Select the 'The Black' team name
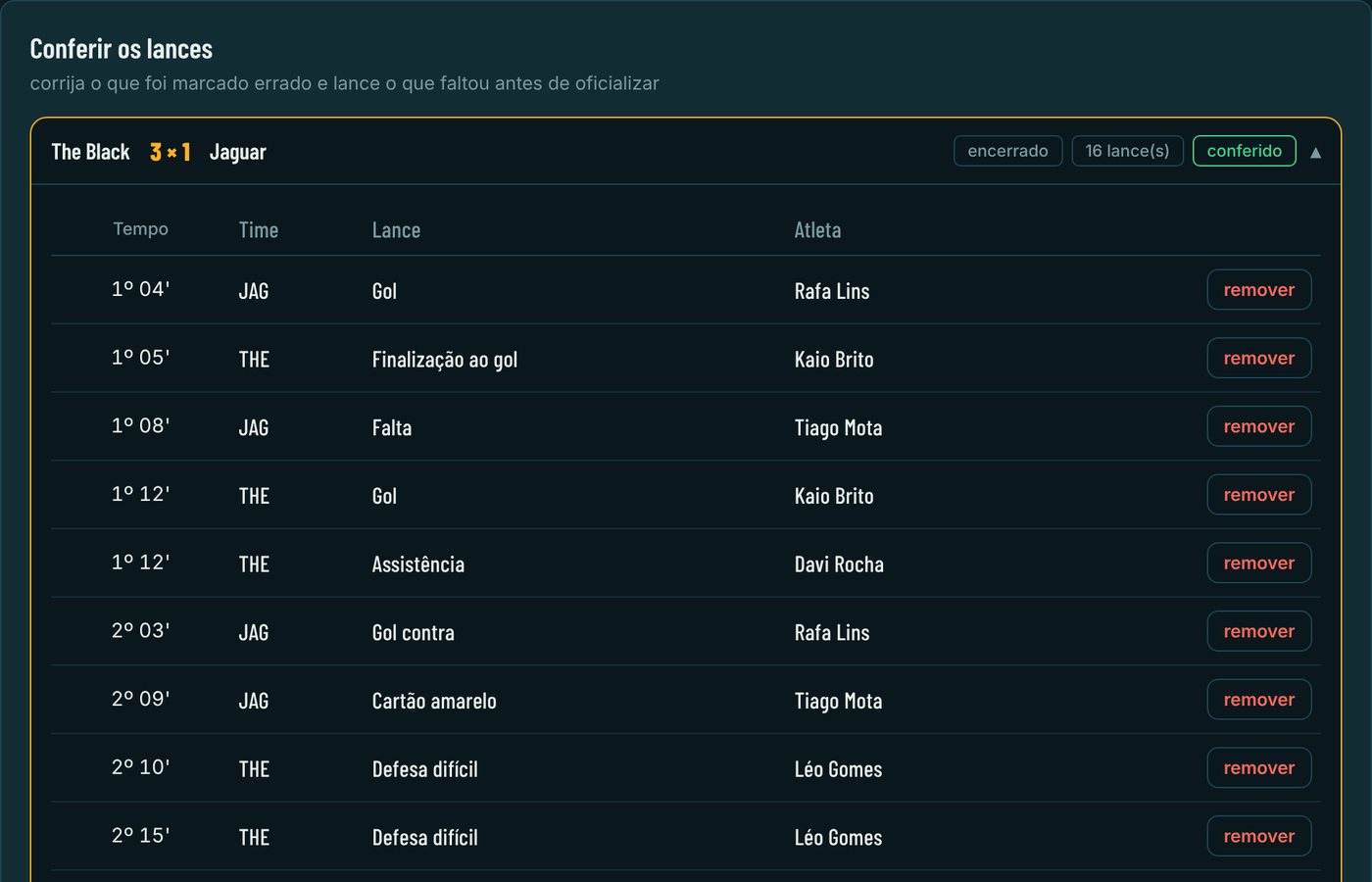Image resolution: width=1372 pixels, height=882 pixels. click(x=90, y=152)
